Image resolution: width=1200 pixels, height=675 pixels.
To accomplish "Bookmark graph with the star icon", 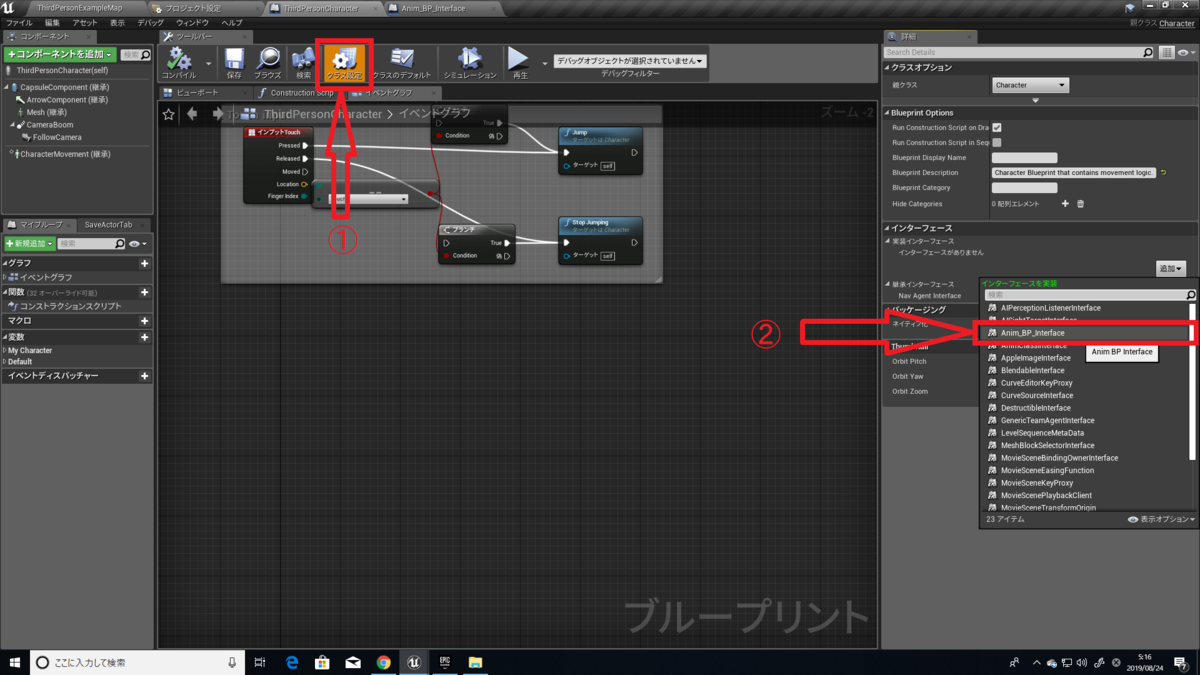I will (x=169, y=114).
